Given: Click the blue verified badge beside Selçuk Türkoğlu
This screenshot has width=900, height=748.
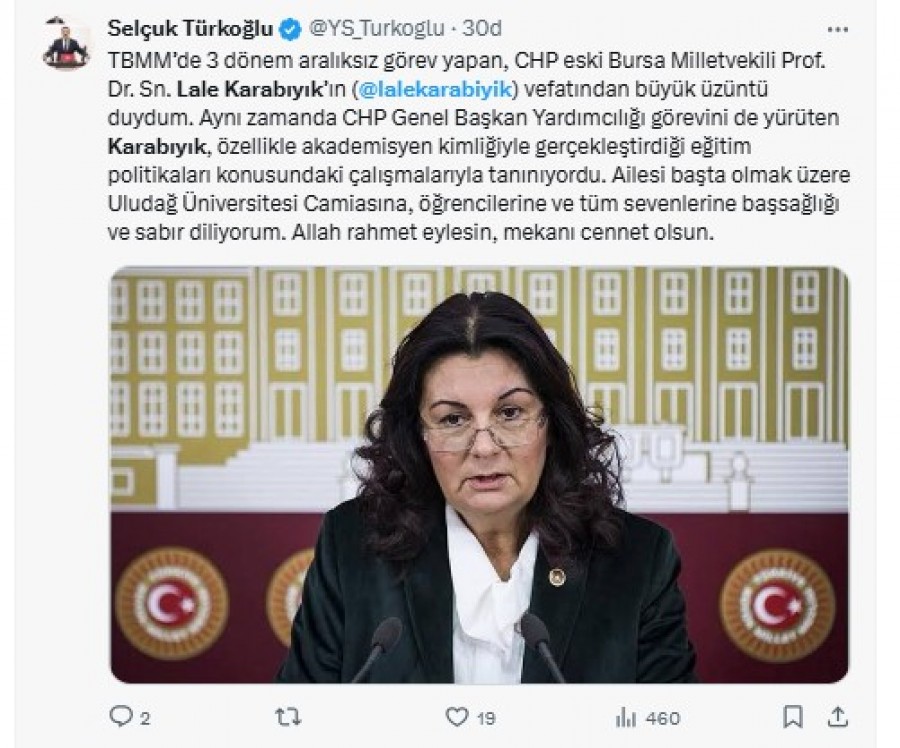Looking at the screenshot, I should tap(290, 29).
